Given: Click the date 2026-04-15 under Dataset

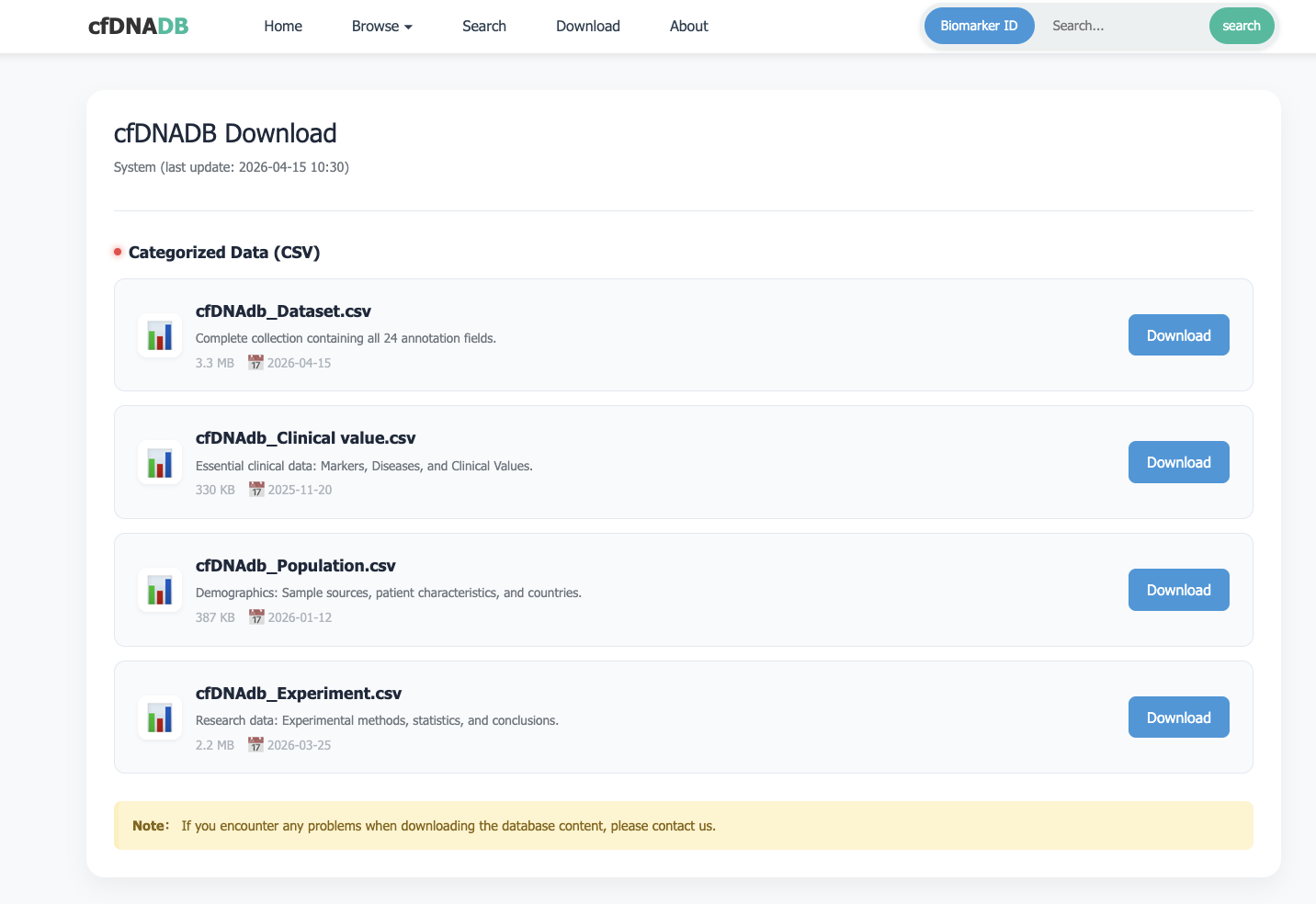Looking at the screenshot, I should tap(299, 363).
